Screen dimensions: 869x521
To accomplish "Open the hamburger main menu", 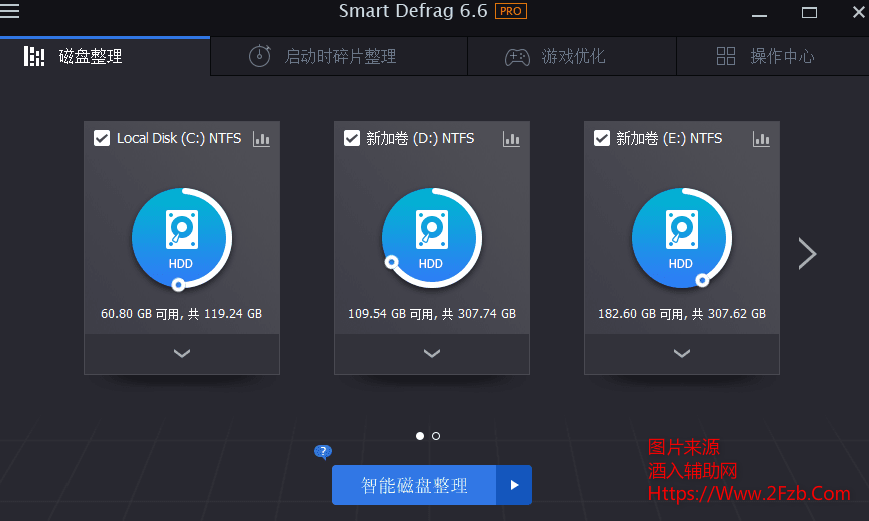I will (10, 12).
